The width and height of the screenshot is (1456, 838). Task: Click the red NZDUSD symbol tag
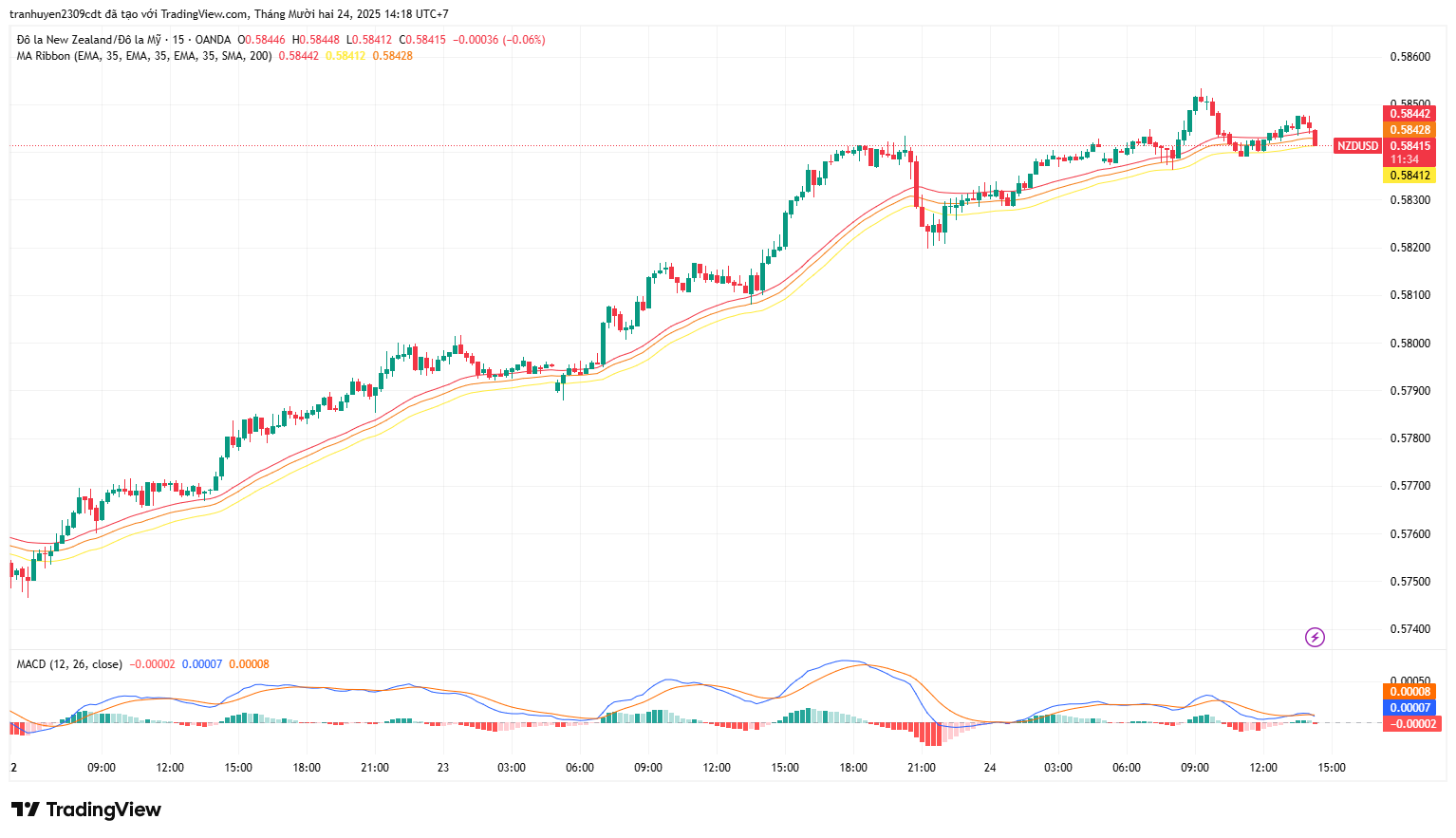click(1357, 146)
